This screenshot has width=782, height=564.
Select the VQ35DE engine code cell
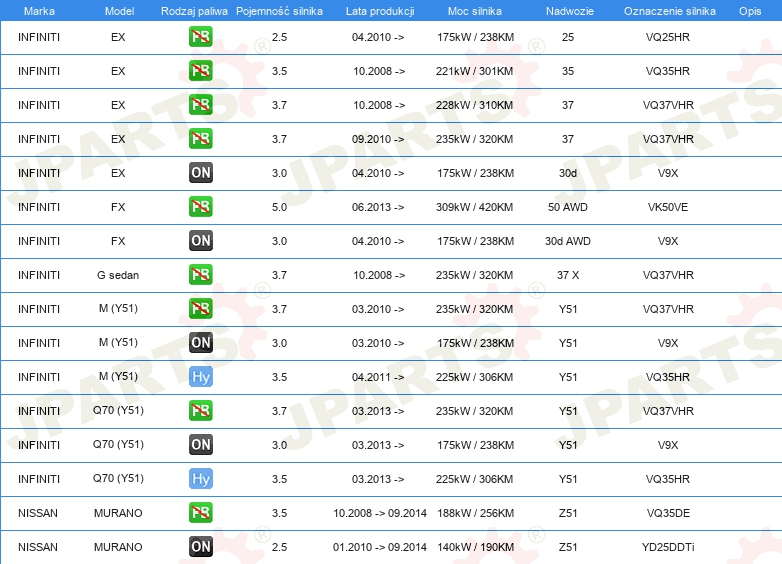click(x=668, y=513)
